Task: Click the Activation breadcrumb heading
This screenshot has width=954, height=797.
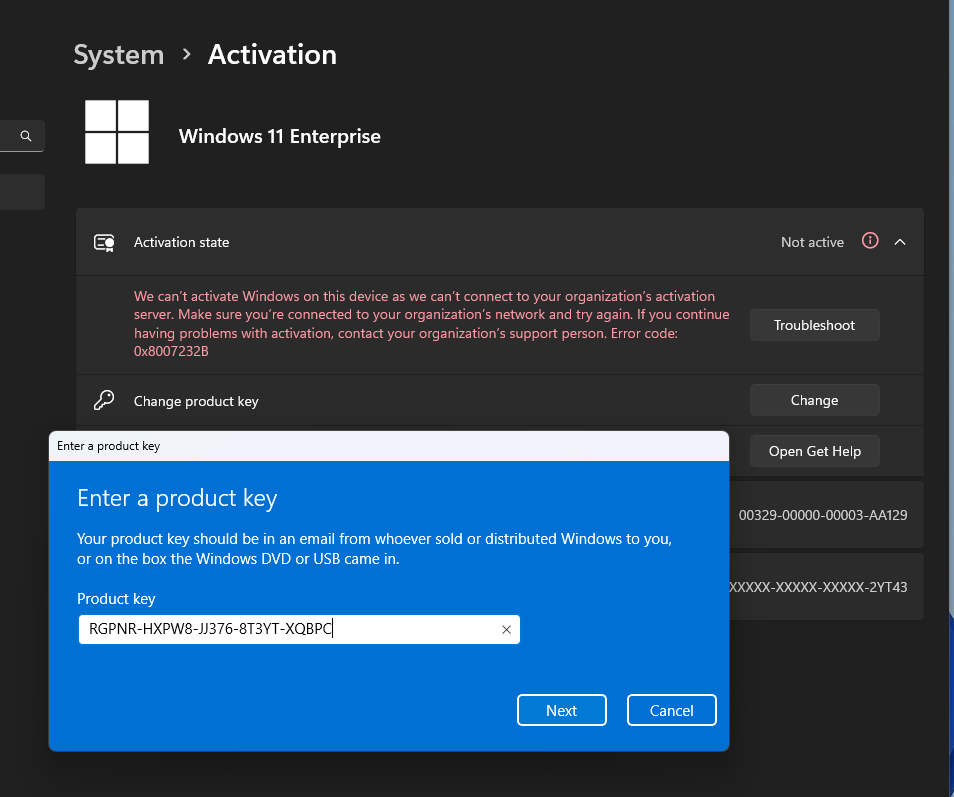Action: click(272, 55)
